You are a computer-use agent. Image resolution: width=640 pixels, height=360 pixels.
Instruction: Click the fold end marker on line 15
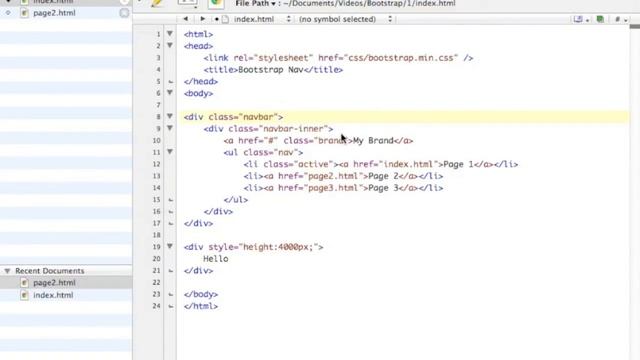pos(170,200)
